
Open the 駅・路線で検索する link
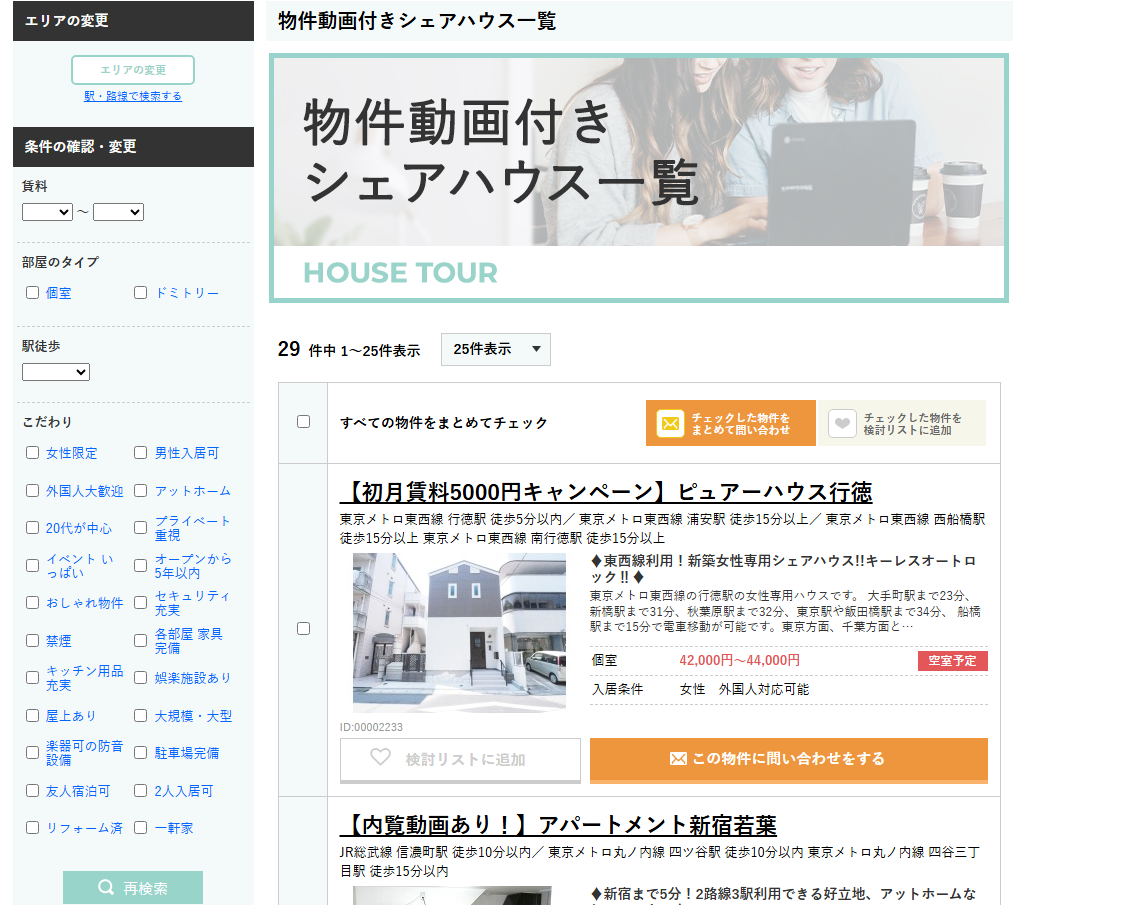pyautogui.click(x=133, y=95)
